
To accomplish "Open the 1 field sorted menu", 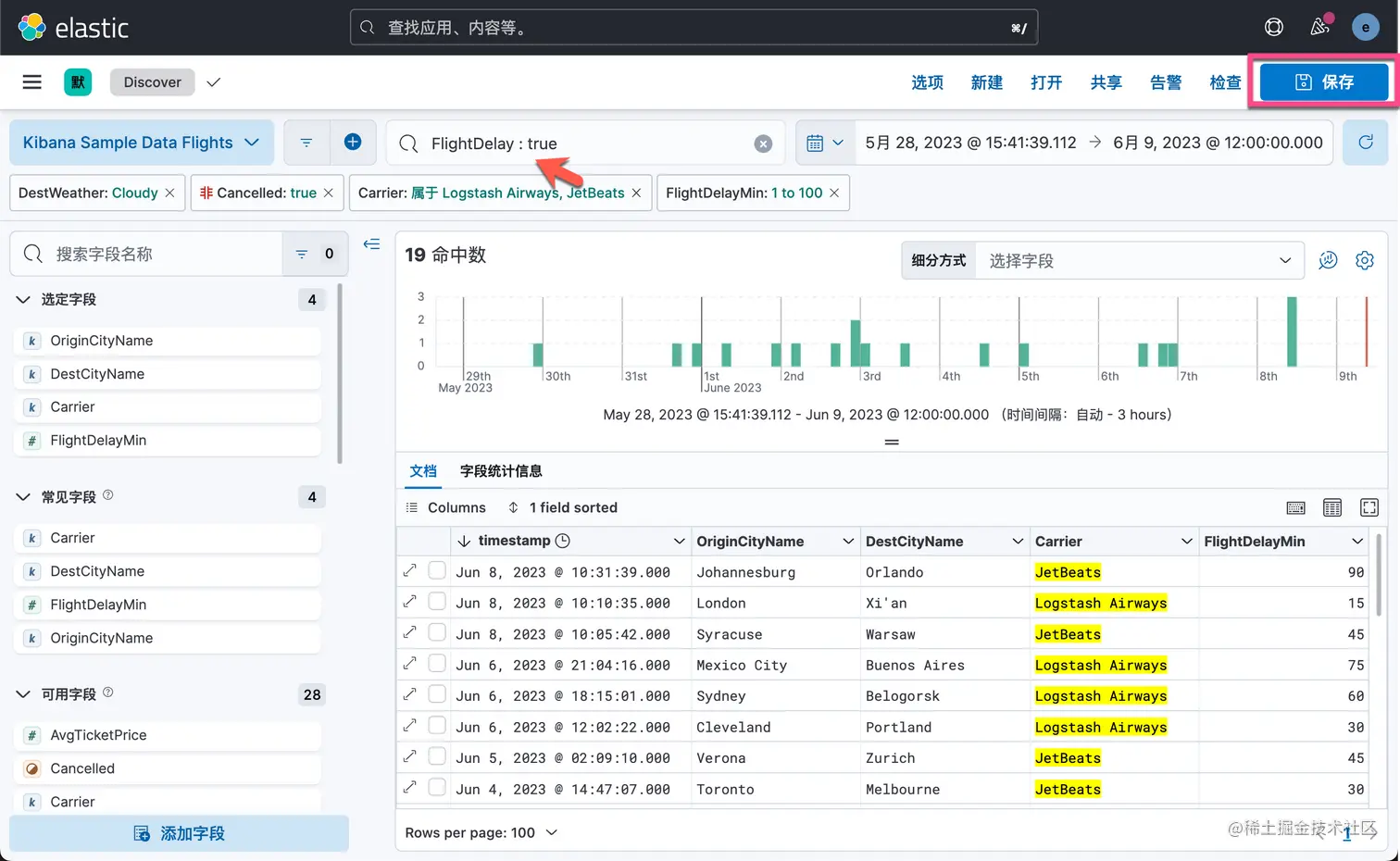I will click(x=563, y=507).
